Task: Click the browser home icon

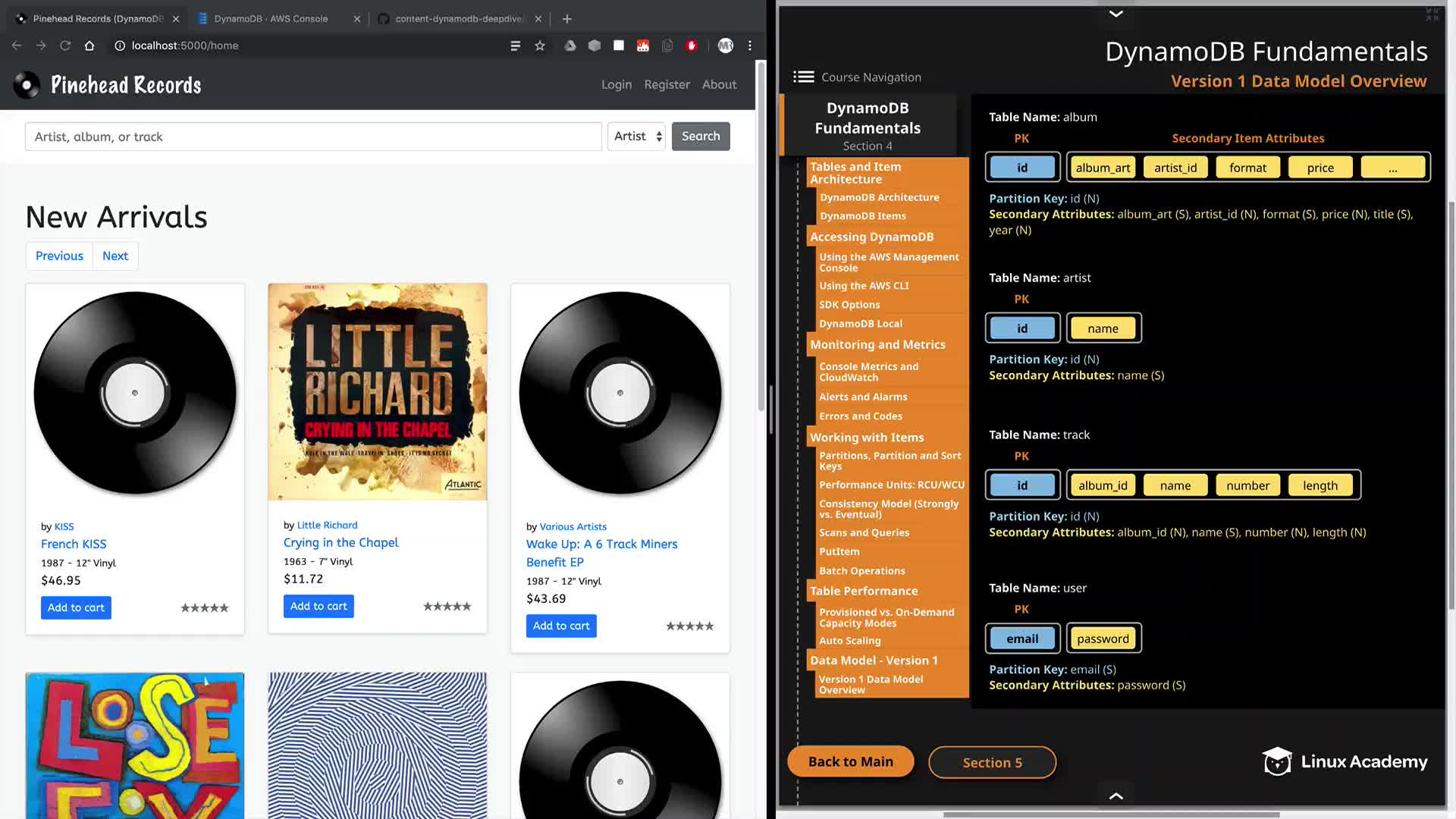Action: [x=89, y=45]
